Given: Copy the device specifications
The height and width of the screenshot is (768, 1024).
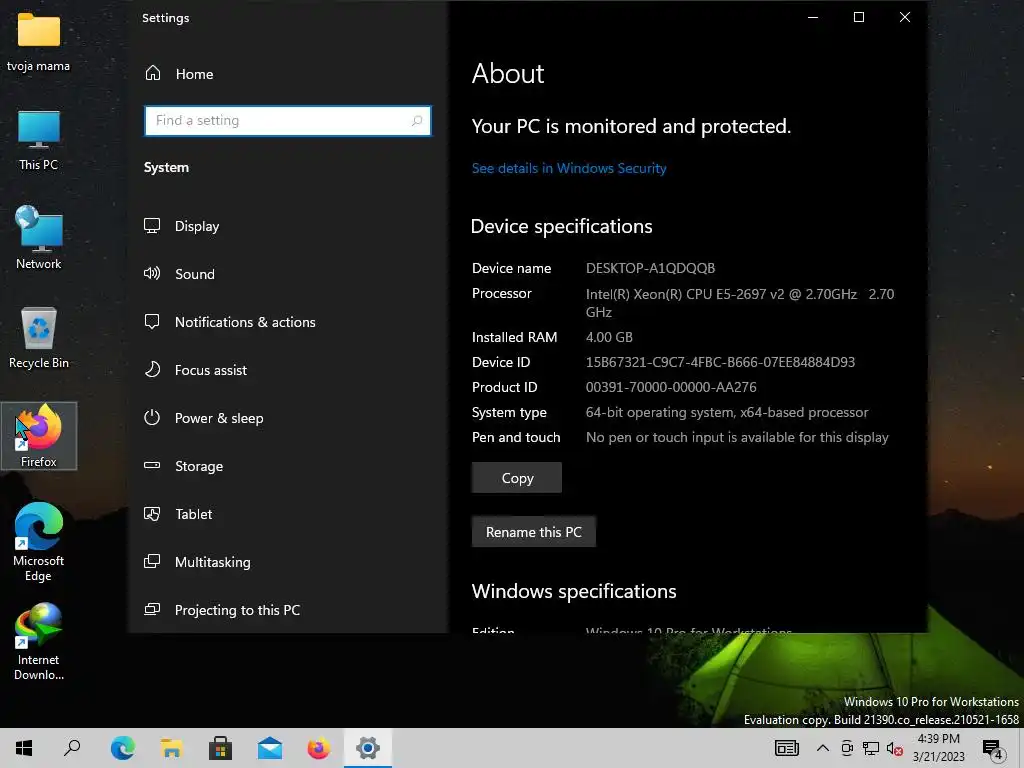Looking at the screenshot, I should (517, 478).
